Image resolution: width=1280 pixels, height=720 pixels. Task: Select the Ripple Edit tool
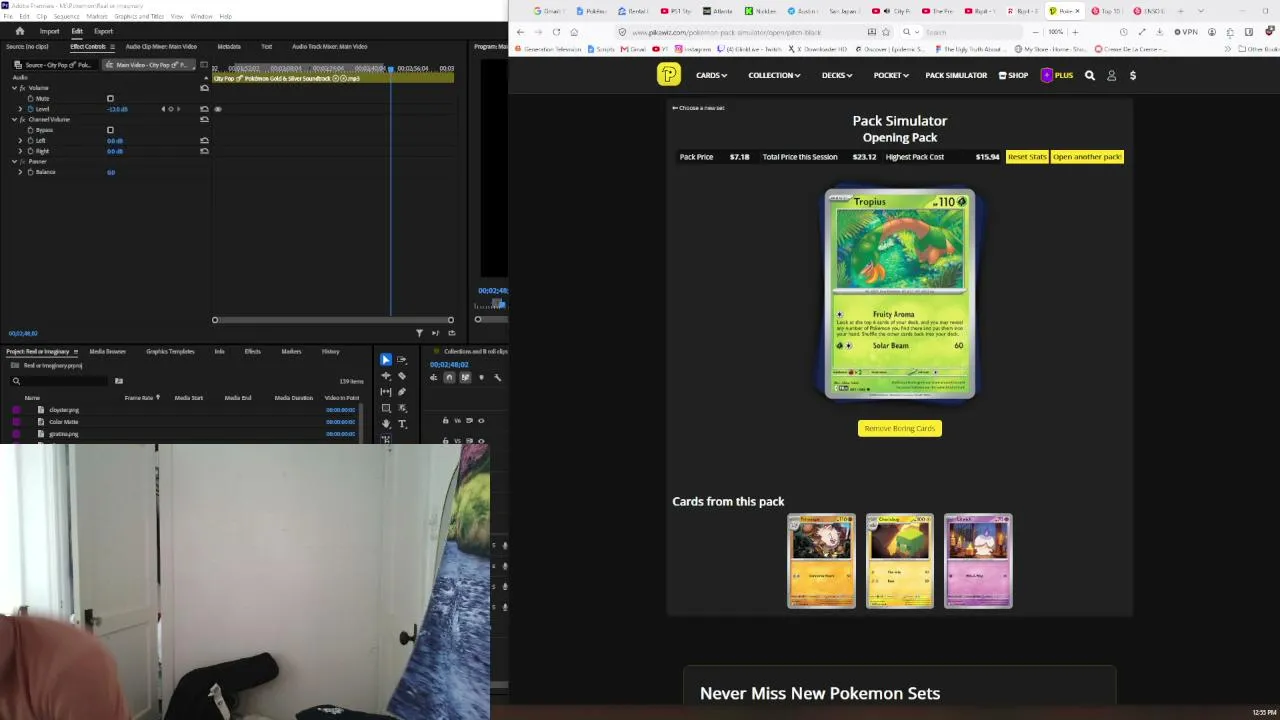(x=386, y=376)
